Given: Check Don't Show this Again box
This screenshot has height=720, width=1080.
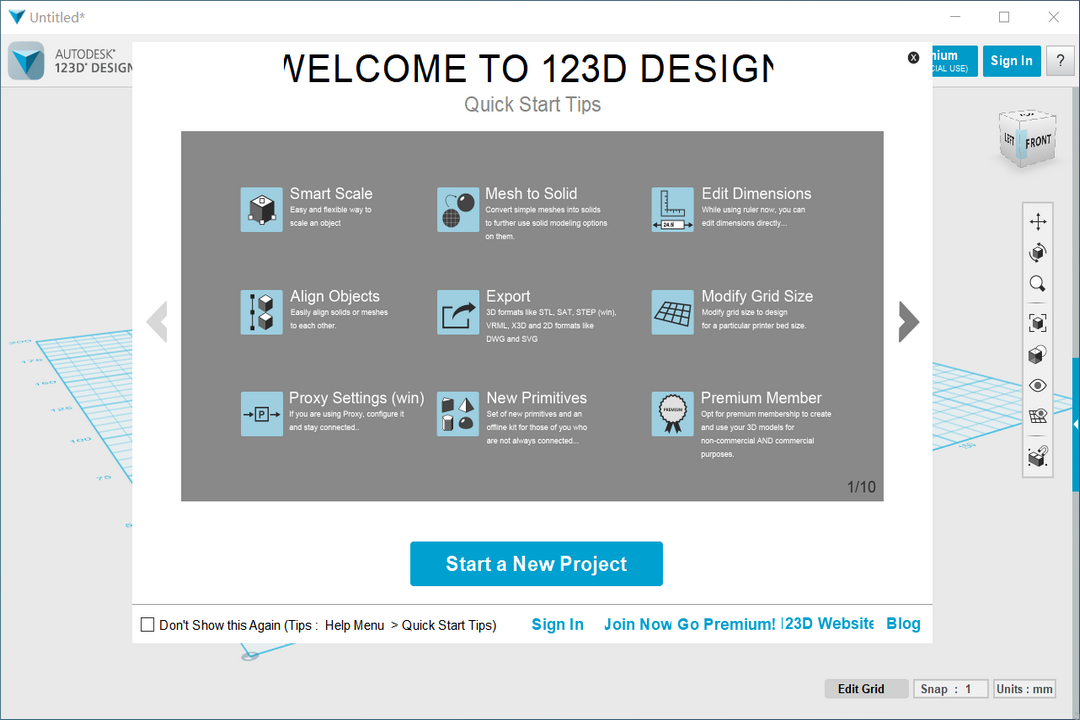Looking at the screenshot, I should [x=147, y=625].
